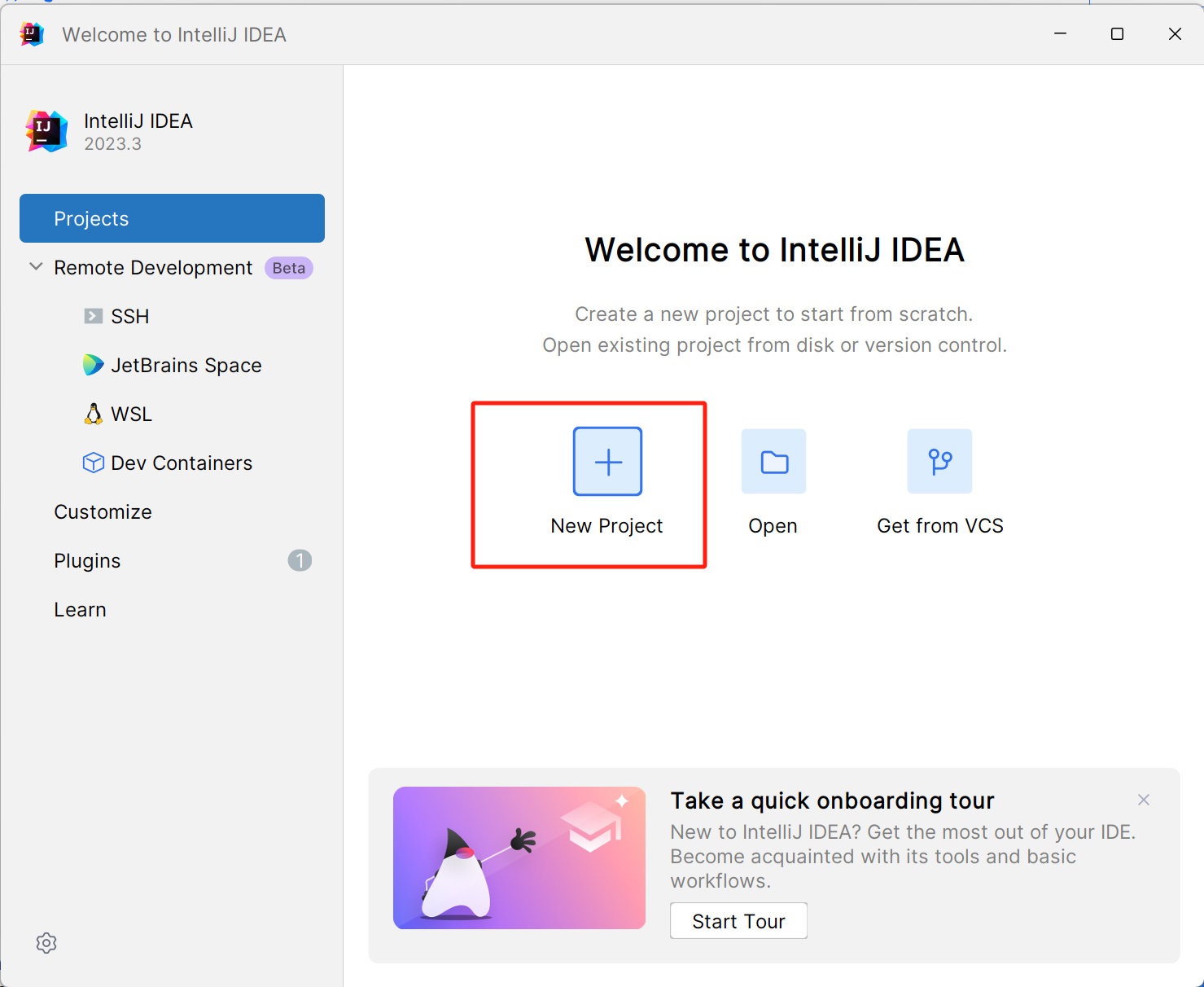Viewport: 1204px width, 987px height.
Task: Click the Get from VCS label
Action: 940,526
